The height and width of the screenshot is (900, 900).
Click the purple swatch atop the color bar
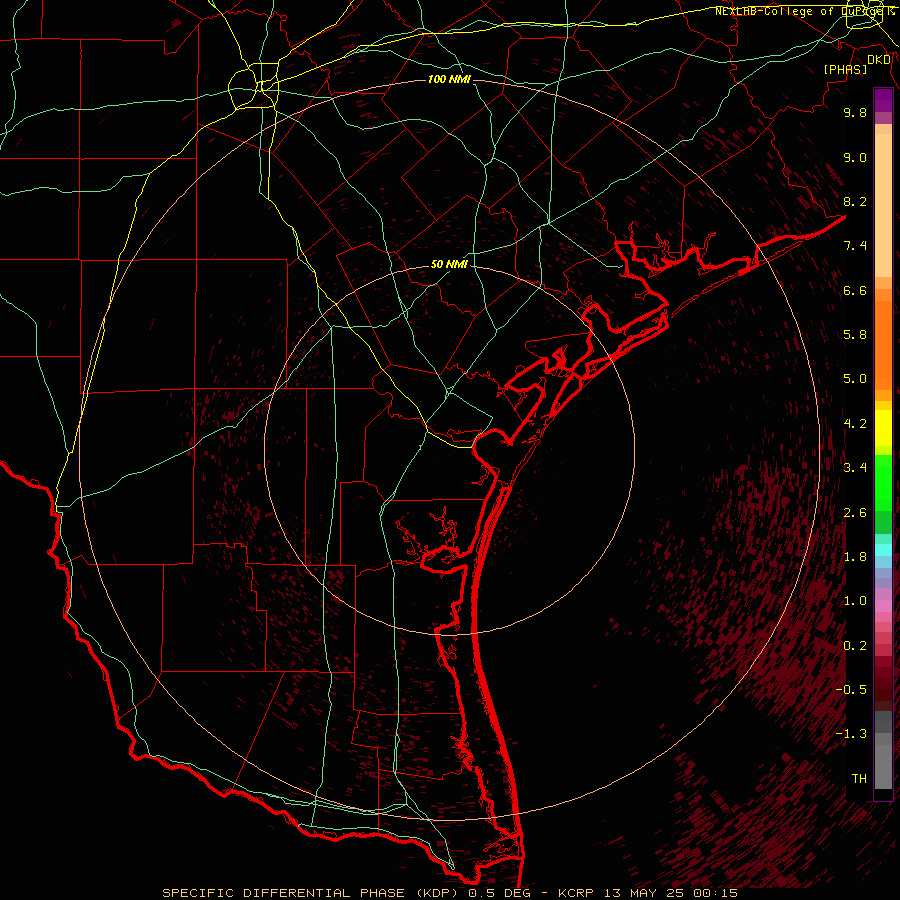point(883,100)
